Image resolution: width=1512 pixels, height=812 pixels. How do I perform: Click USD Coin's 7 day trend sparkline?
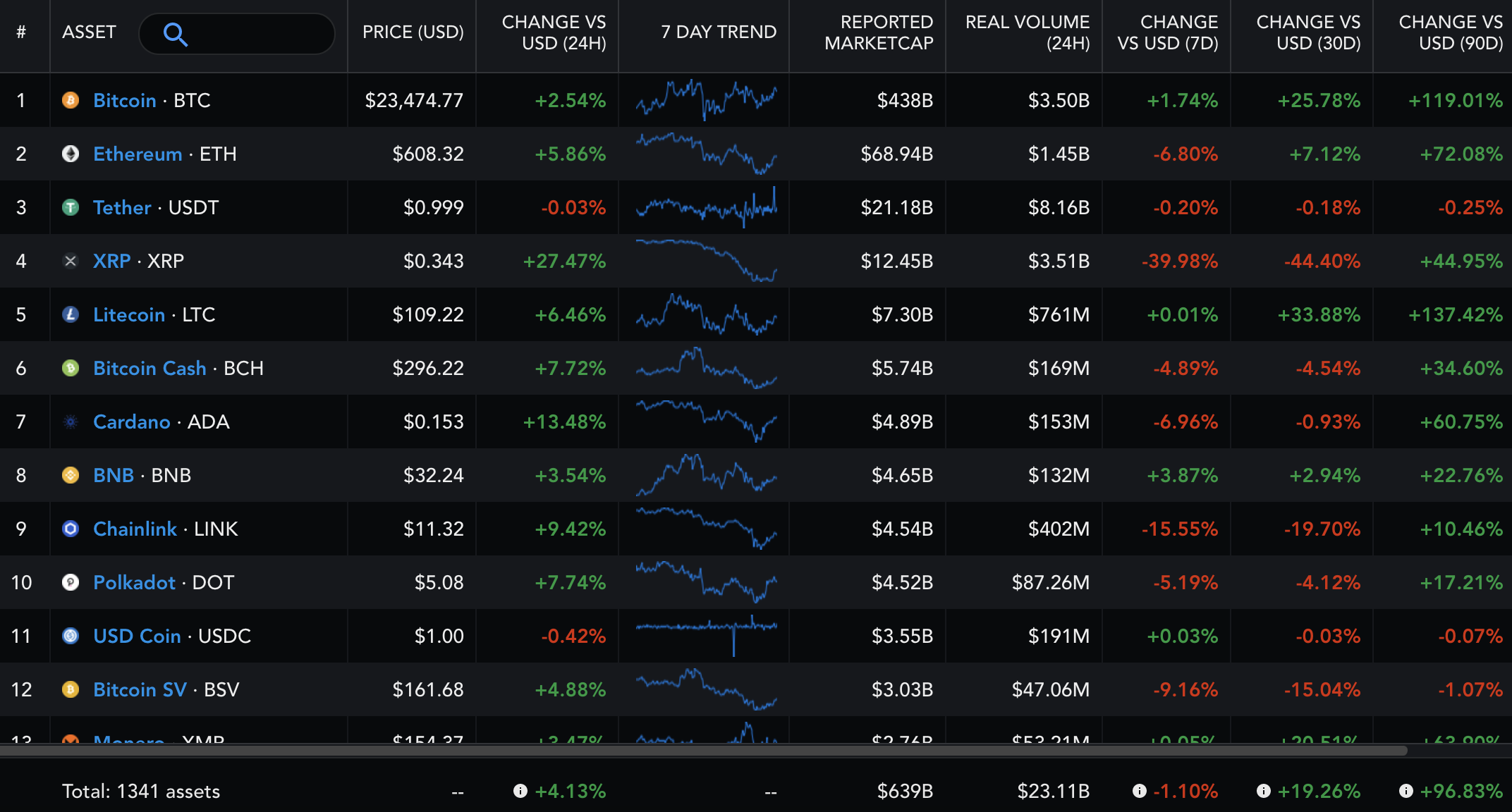click(706, 636)
